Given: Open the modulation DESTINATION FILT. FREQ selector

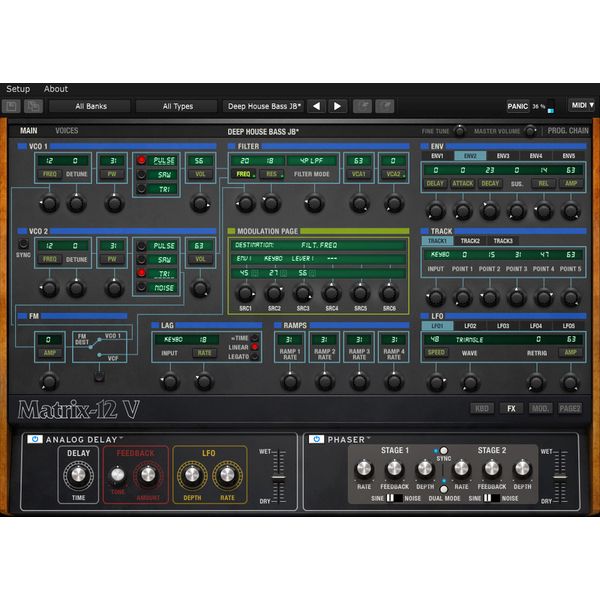Looking at the screenshot, I should point(318,245).
